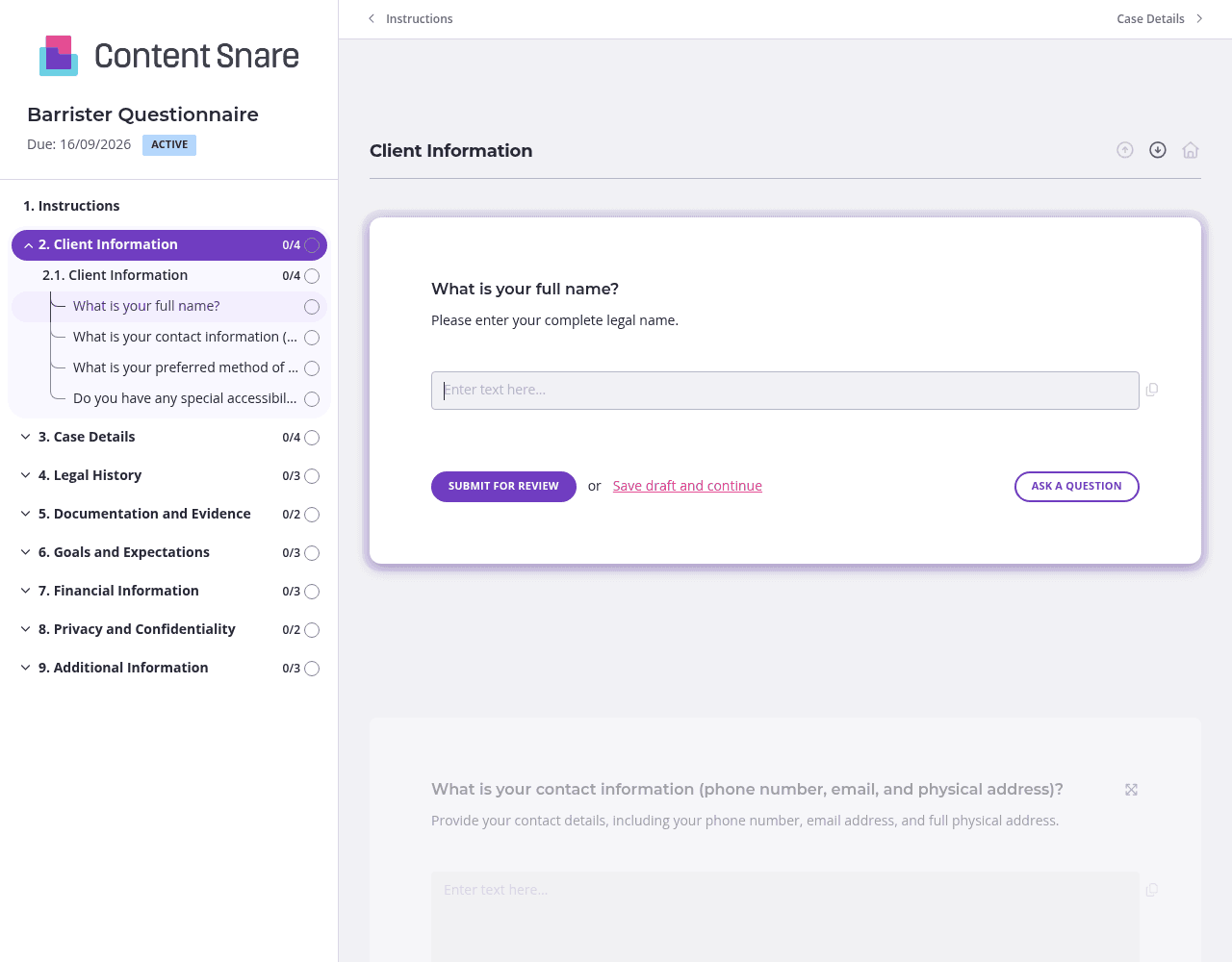Toggle status circle for full name question
1232x962 pixels.
click(x=312, y=307)
